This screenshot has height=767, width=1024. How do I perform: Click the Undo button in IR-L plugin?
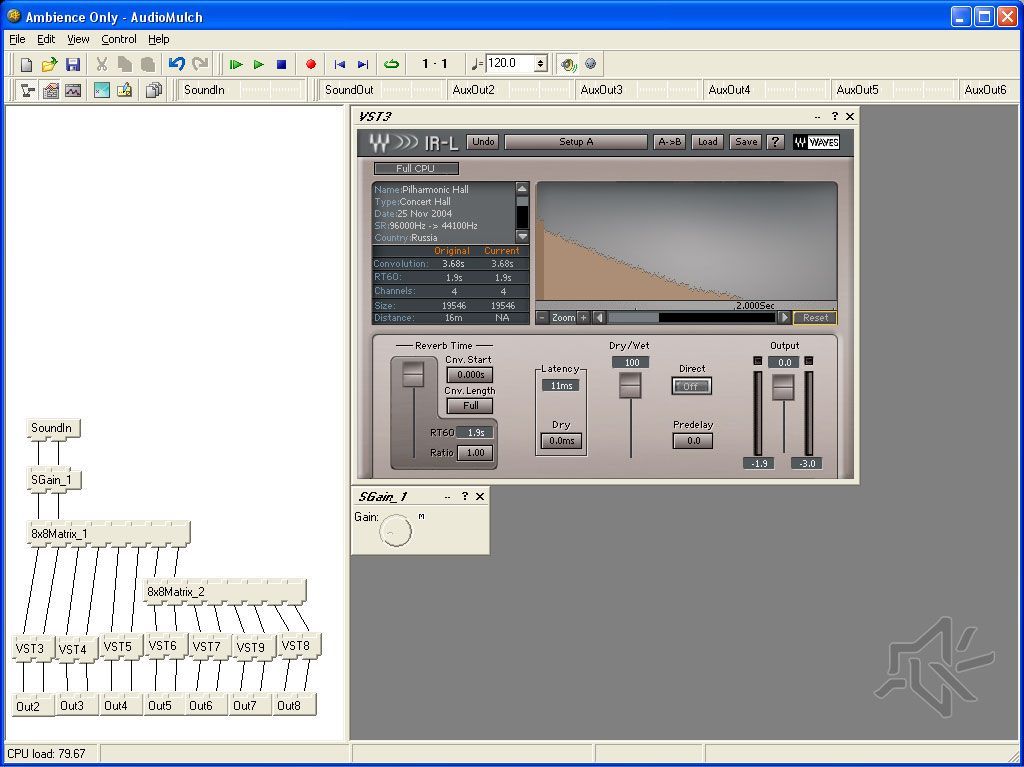483,142
